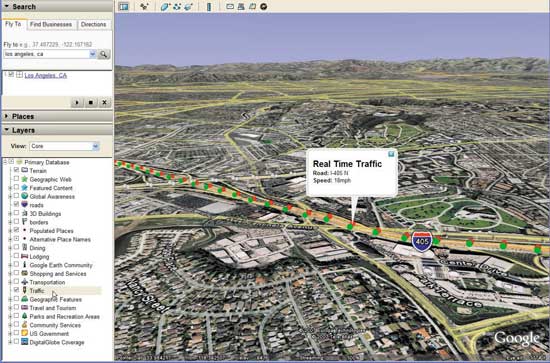Click the DigitalGlobe Coverage layer icon
This screenshot has width=550, height=363.
coord(25,342)
